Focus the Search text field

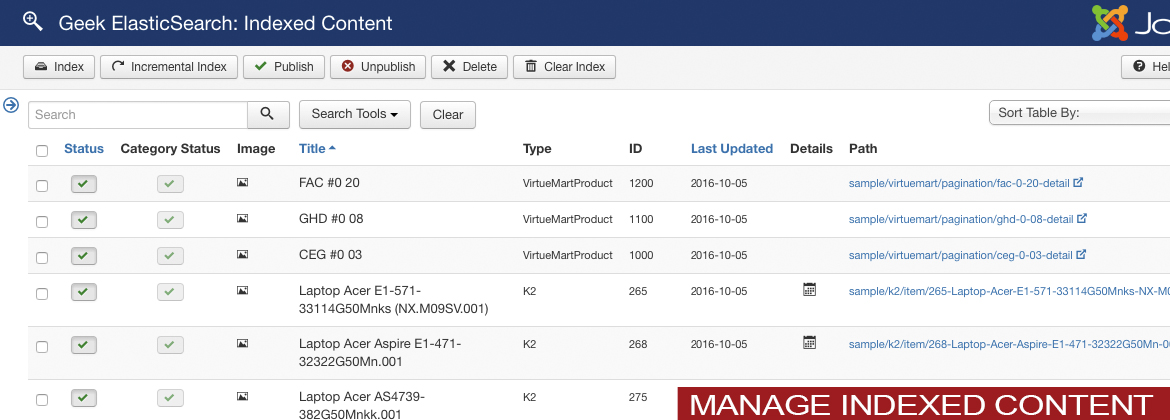click(x=138, y=114)
